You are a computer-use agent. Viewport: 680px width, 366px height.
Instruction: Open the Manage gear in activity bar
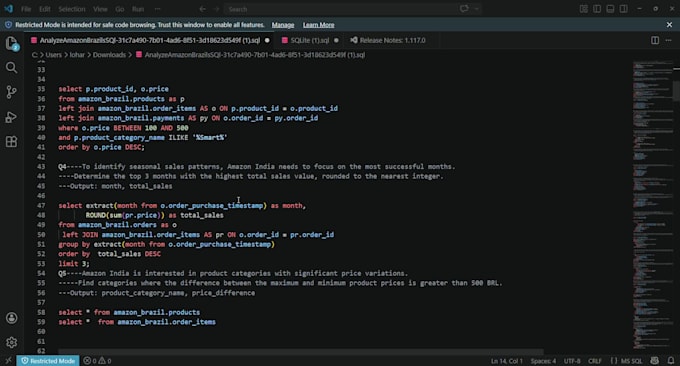pyautogui.click(x=12, y=343)
